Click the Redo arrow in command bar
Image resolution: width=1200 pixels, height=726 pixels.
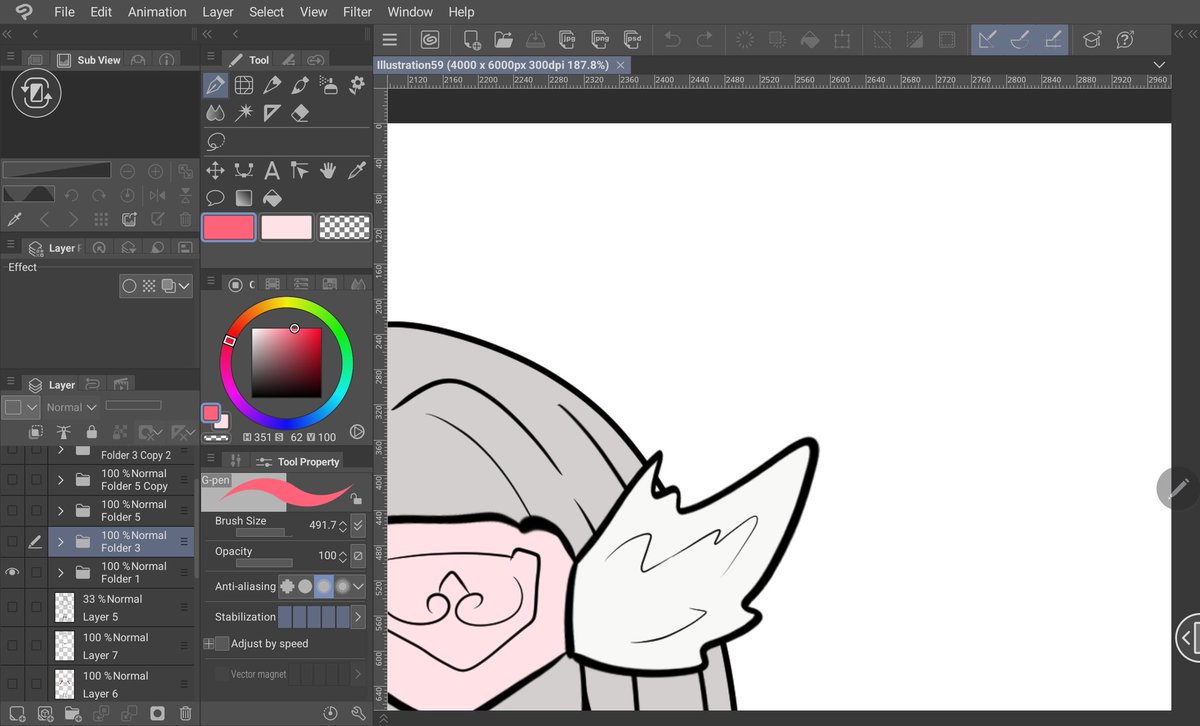(x=705, y=40)
